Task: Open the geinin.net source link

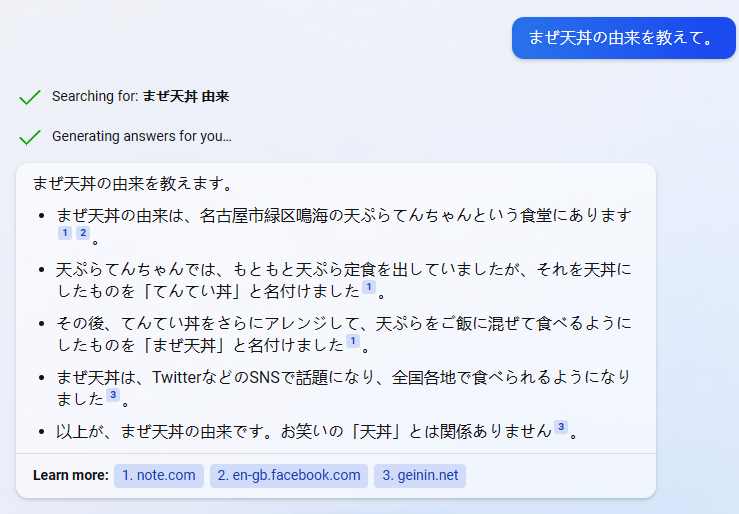Action: 420,475
